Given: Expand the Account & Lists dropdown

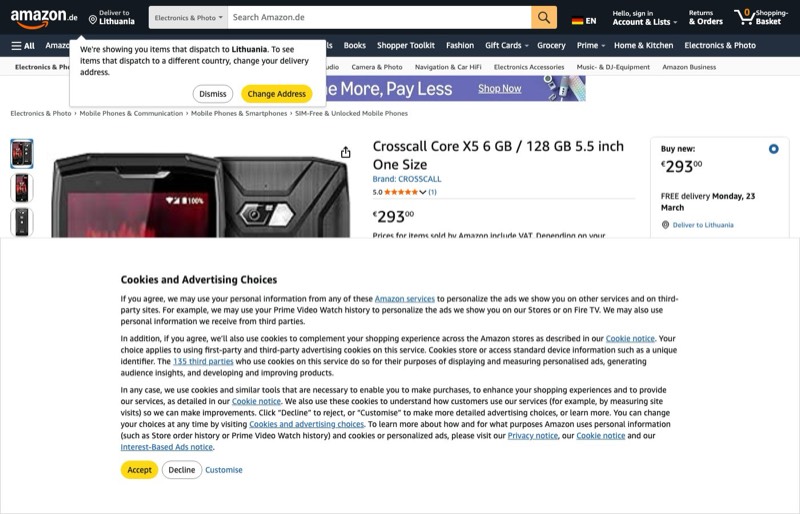Looking at the screenshot, I should pyautogui.click(x=645, y=22).
